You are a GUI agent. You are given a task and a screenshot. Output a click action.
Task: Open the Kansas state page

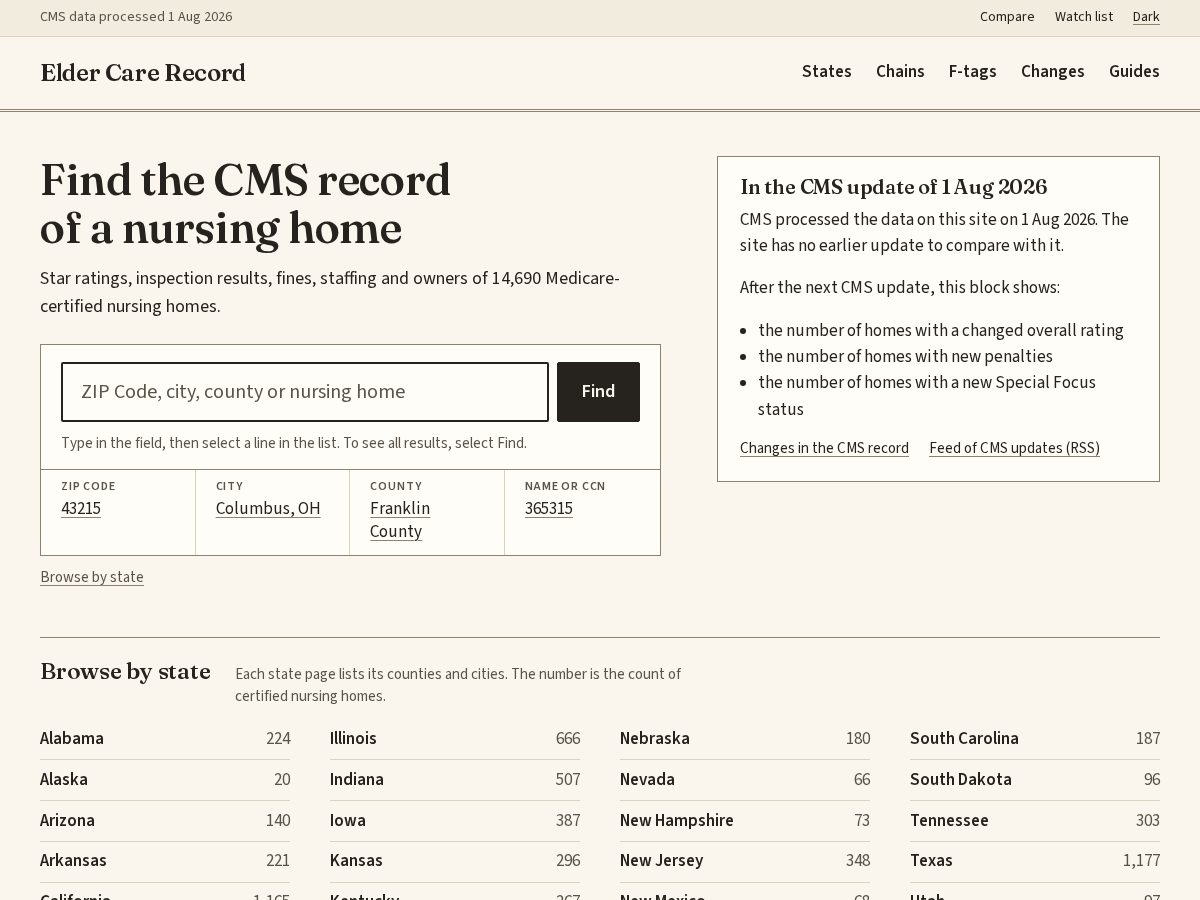coord(356,860)
